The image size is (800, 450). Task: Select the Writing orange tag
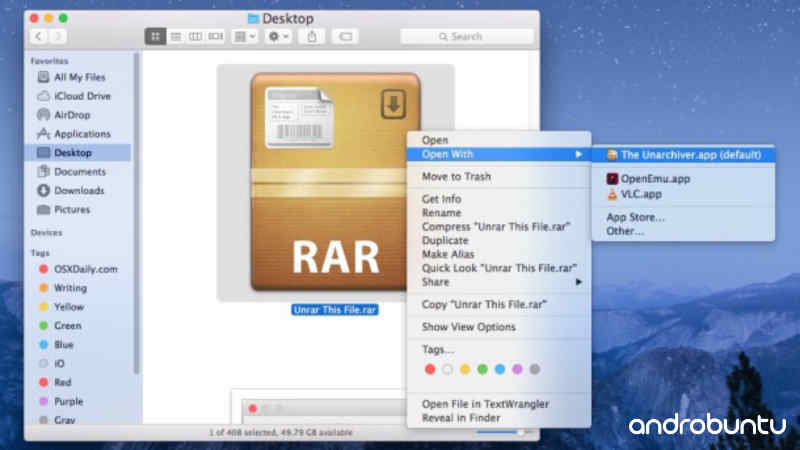(x=70, y=288)
